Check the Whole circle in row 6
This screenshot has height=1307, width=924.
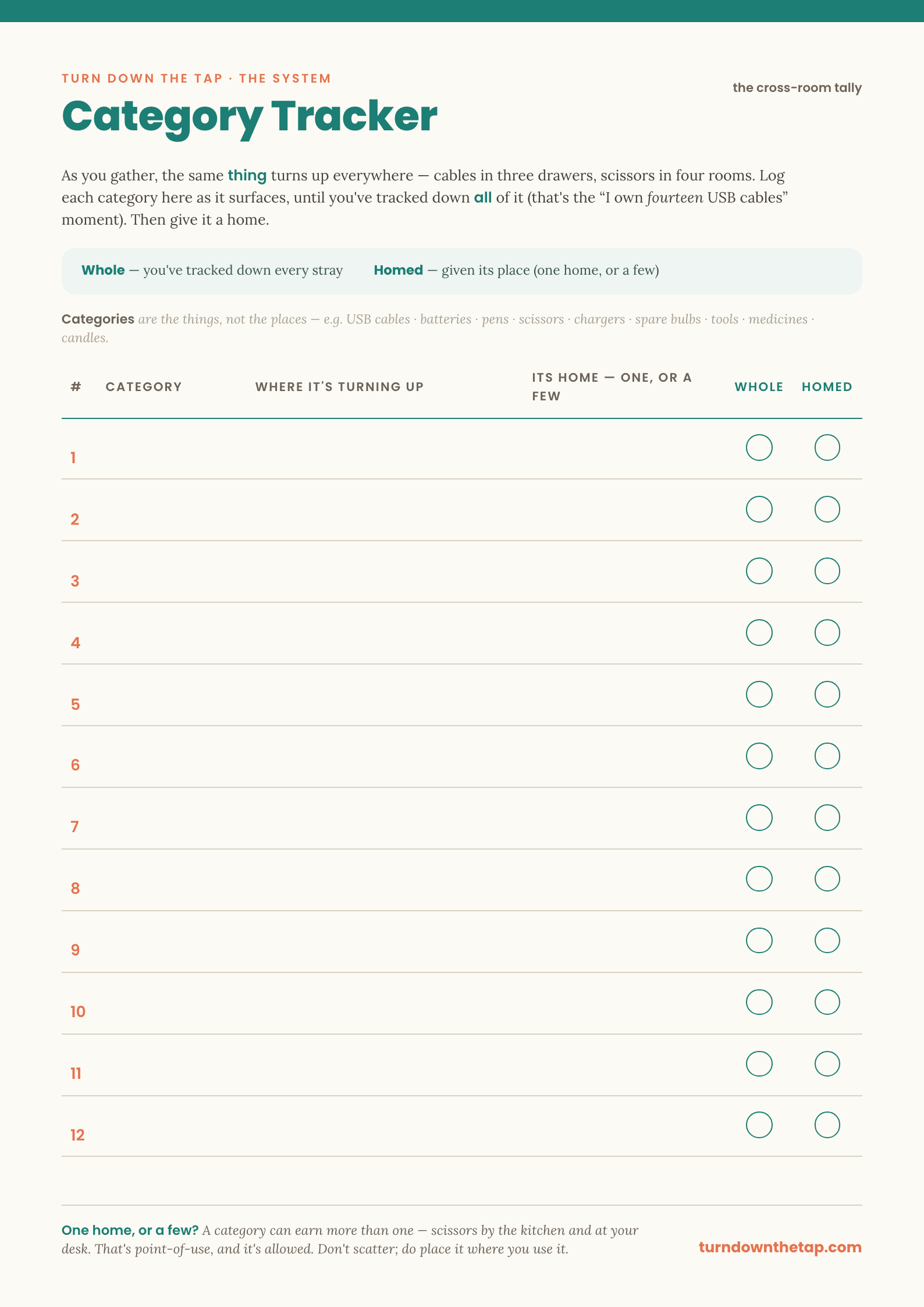point(759,756)
